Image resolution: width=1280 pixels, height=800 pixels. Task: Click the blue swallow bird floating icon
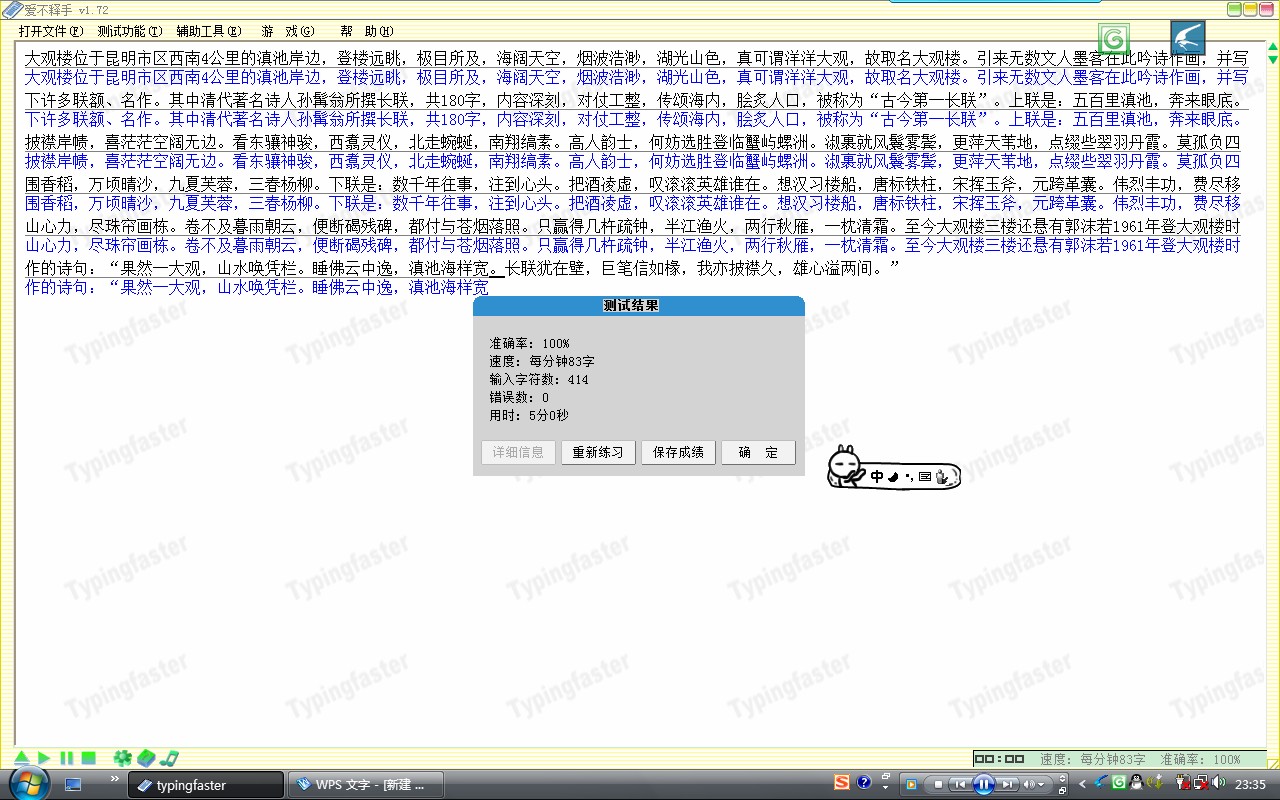coord(1188,38)
